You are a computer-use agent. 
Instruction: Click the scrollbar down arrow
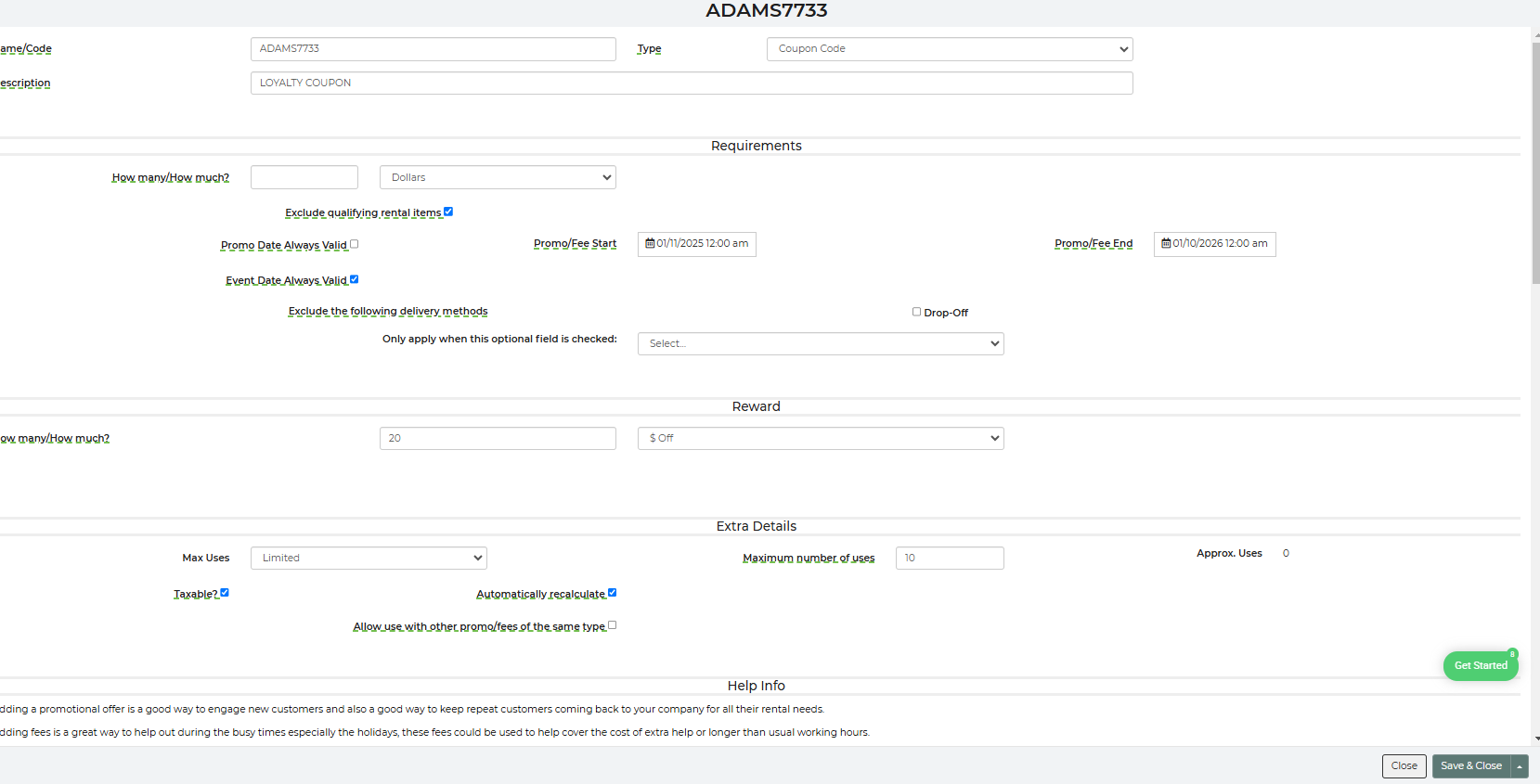point(1536,739)
